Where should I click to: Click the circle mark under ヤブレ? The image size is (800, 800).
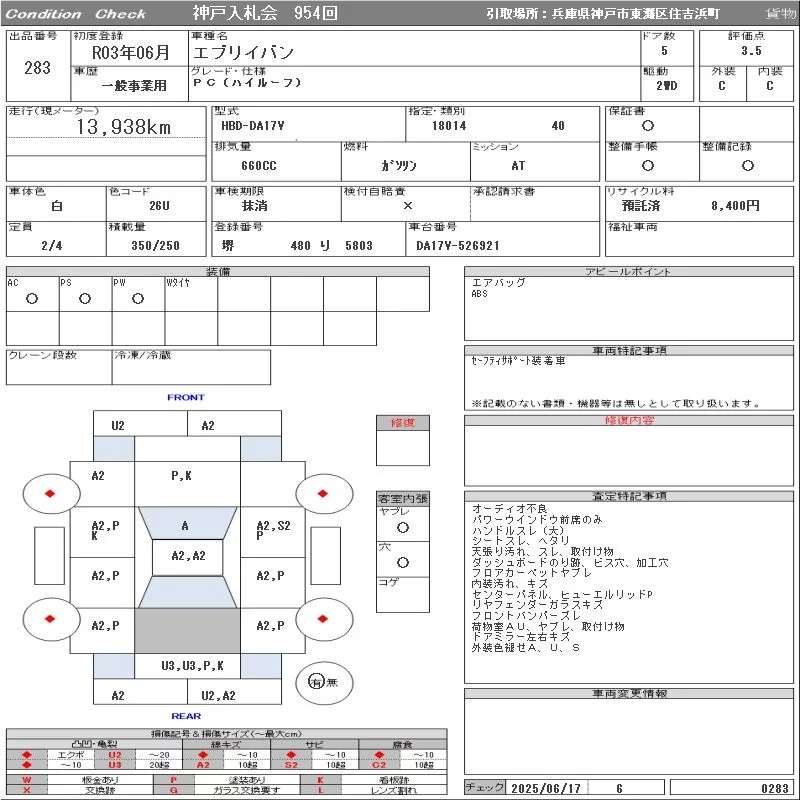[x=403, y=528]
